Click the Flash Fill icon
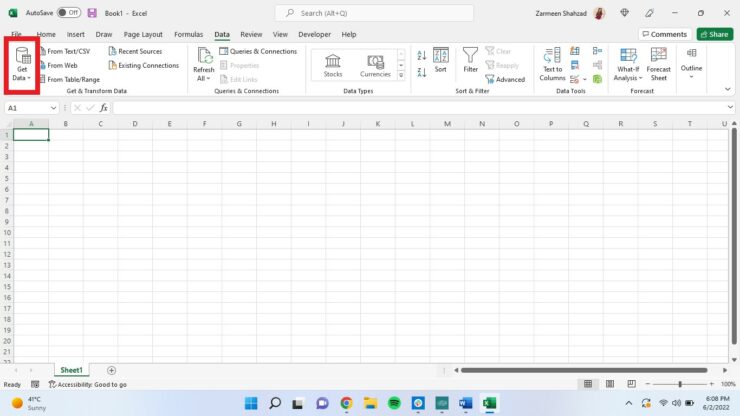The width and height of the screenshot is (740, 416). [575, 51]
